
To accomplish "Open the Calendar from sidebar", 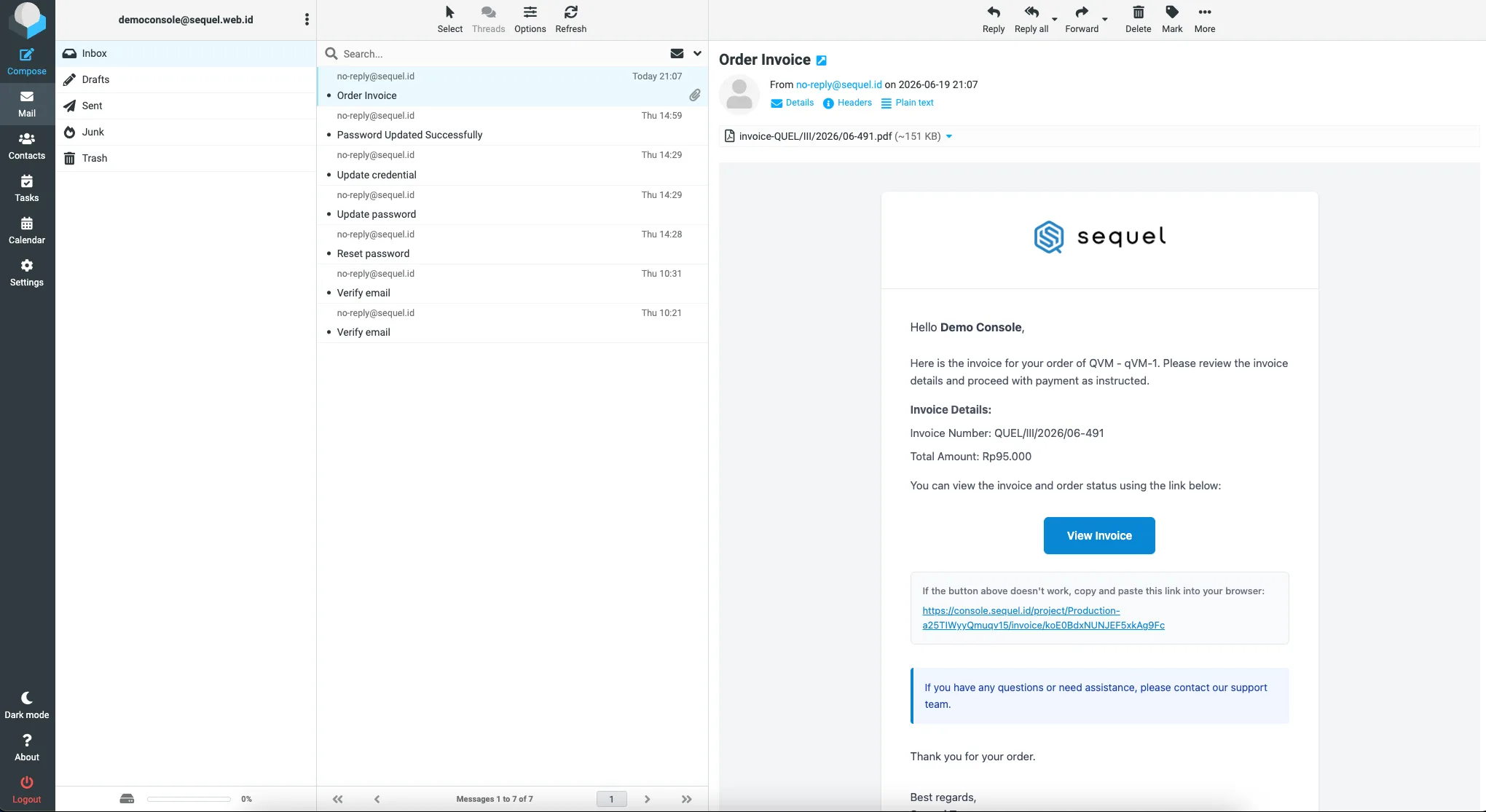I will coord(27,231).
